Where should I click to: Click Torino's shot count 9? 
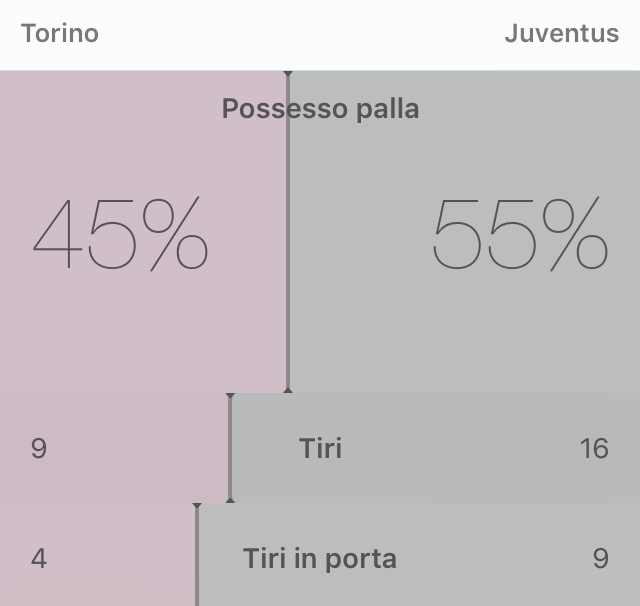pyautogui.click(x=39, y=448)
